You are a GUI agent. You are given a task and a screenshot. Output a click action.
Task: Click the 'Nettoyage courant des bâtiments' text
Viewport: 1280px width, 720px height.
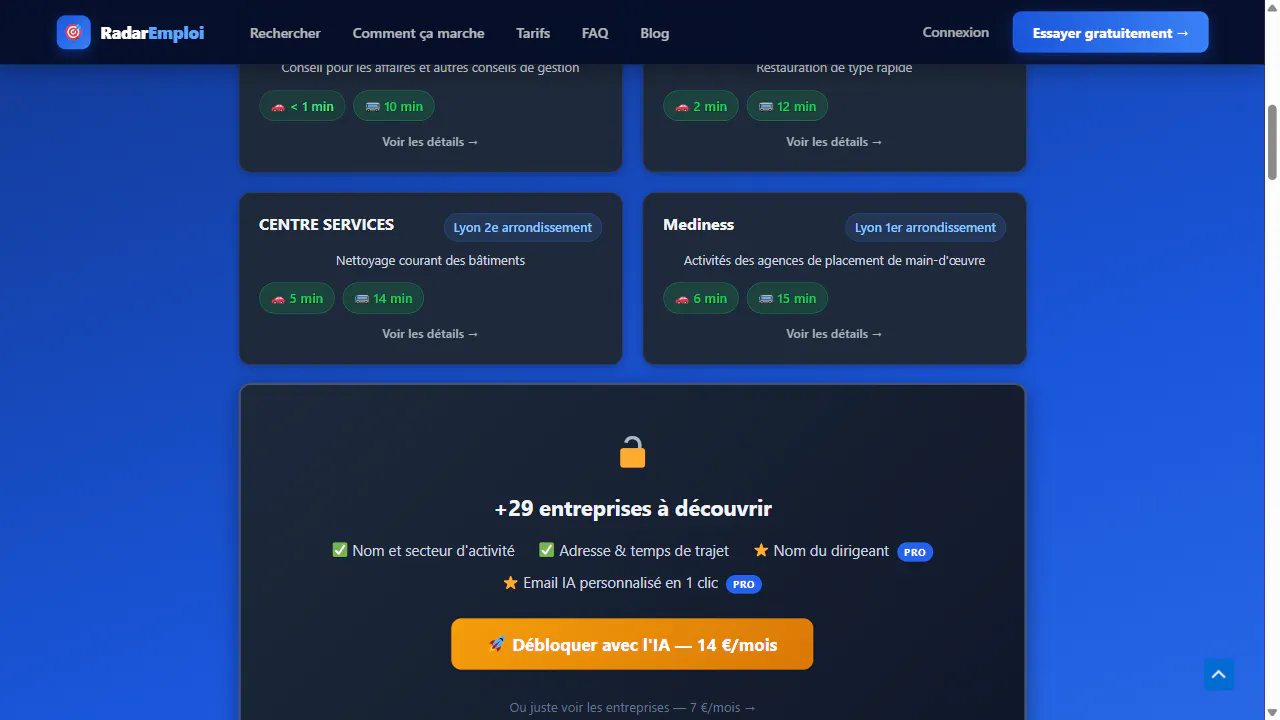pos(430,260)
